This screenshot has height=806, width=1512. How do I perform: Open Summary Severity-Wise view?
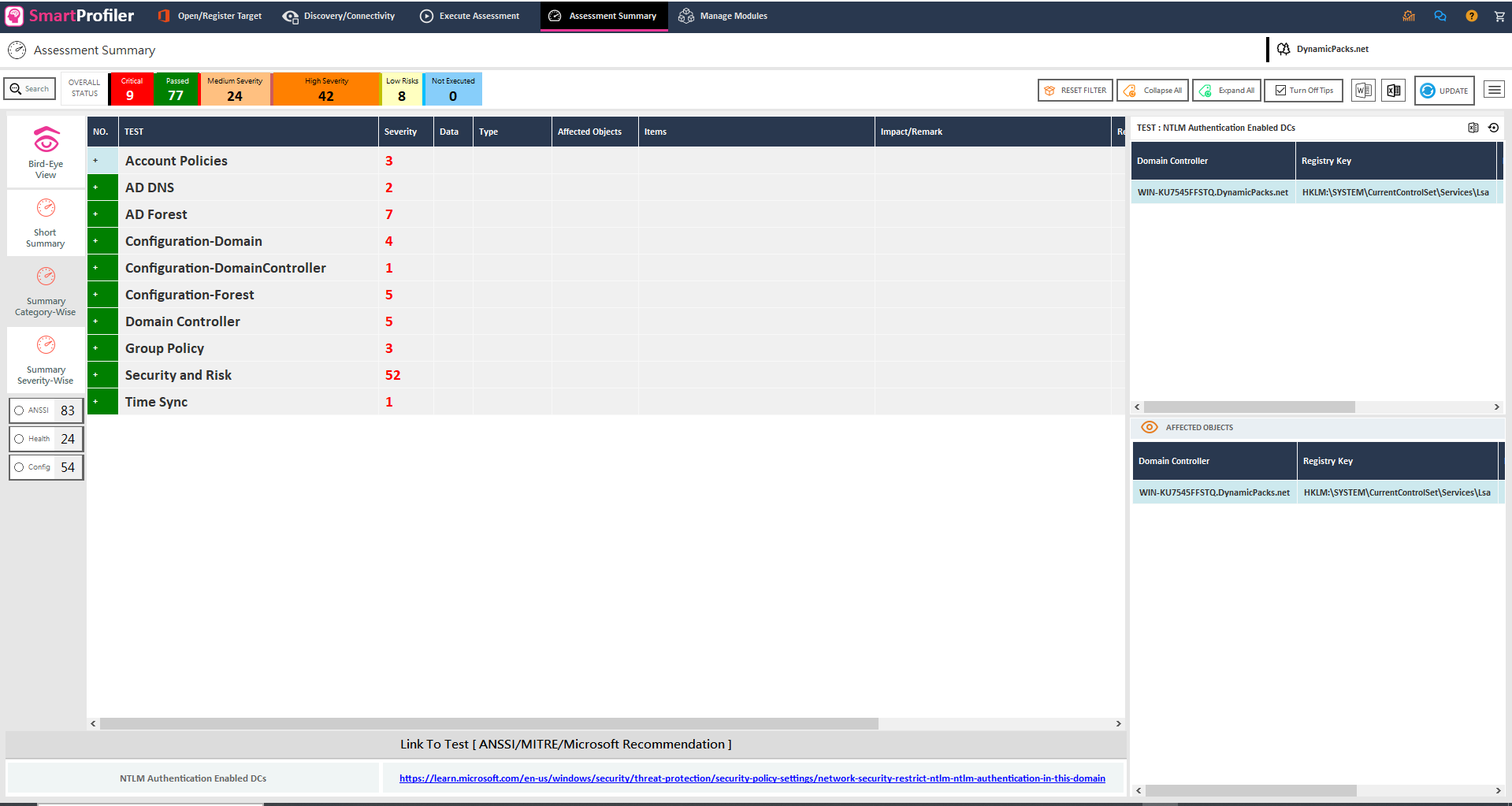pos(46,360)
